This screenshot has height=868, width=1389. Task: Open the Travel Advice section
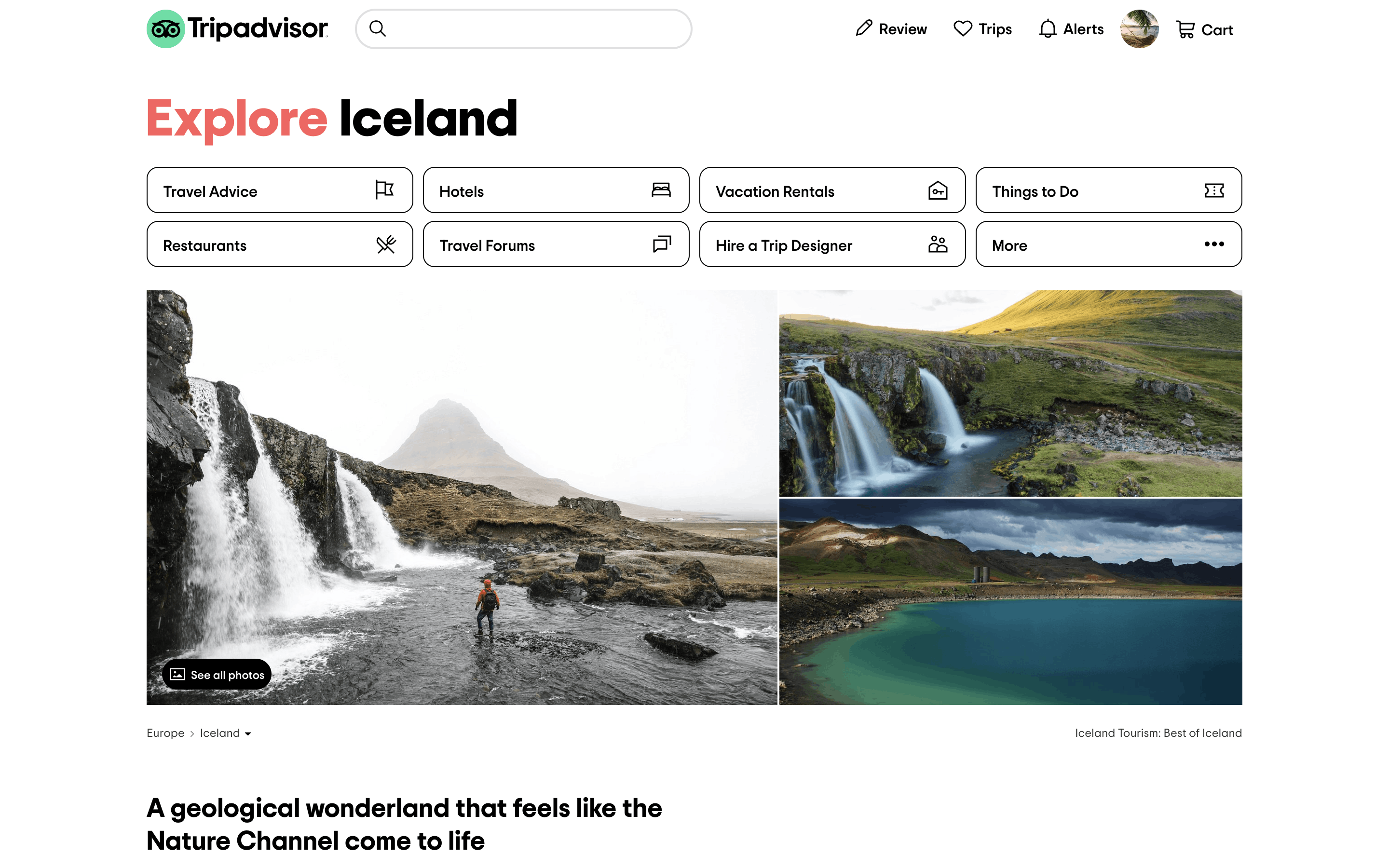tap(280, 190)
